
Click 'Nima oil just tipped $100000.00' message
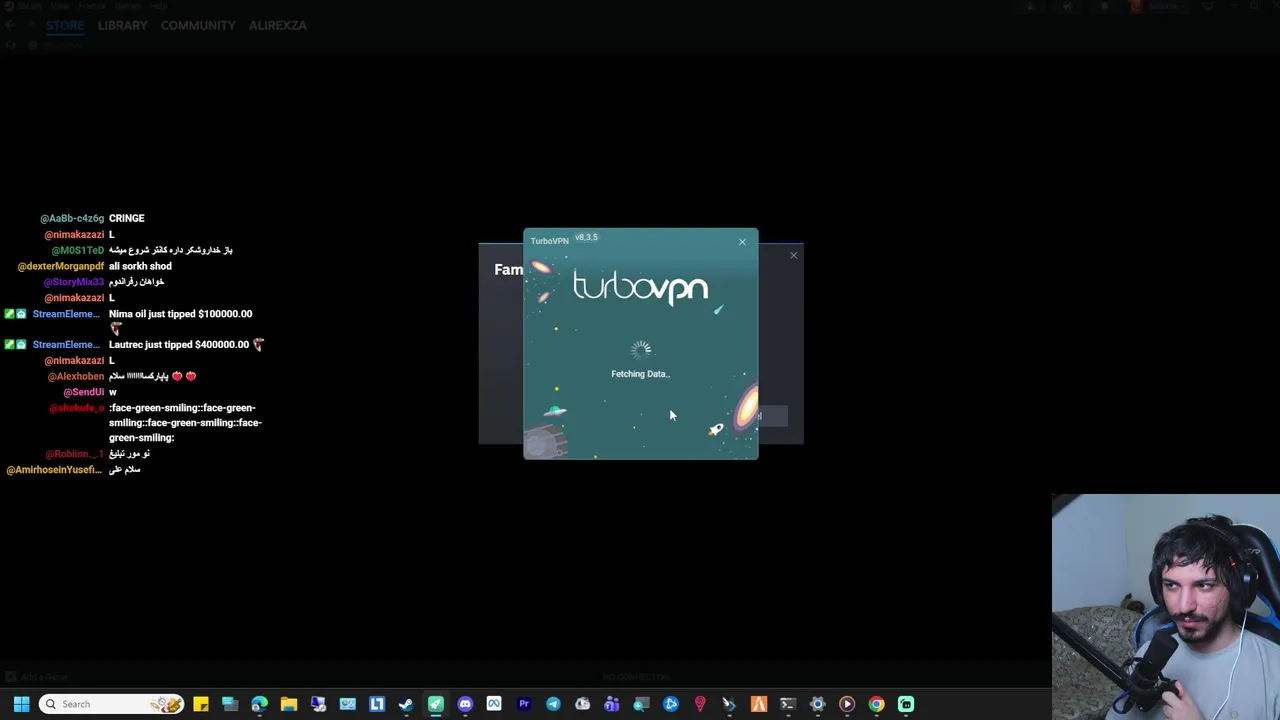pyautogui.click(x=180, y=314)
